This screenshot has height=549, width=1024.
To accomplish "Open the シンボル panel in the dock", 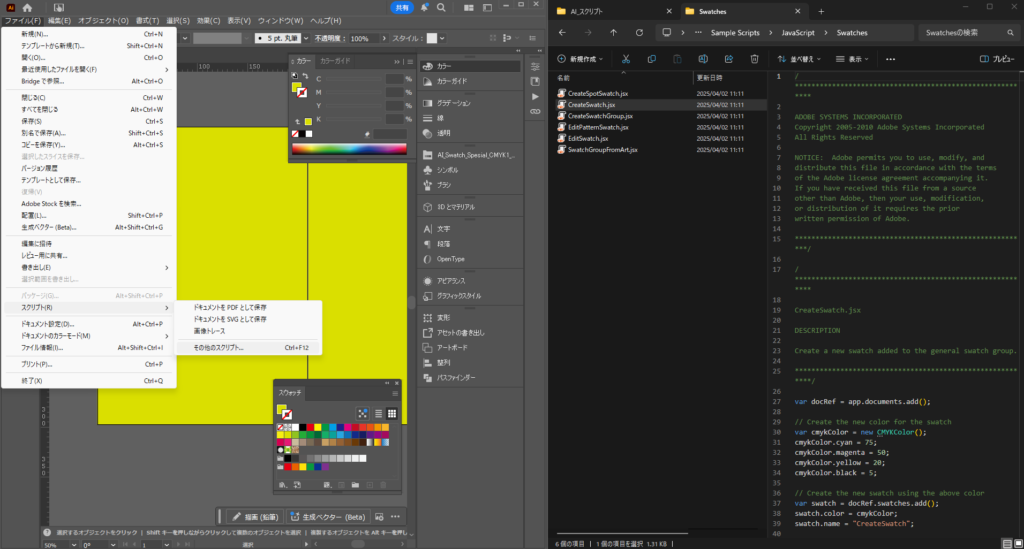I will tap(470, 170).
